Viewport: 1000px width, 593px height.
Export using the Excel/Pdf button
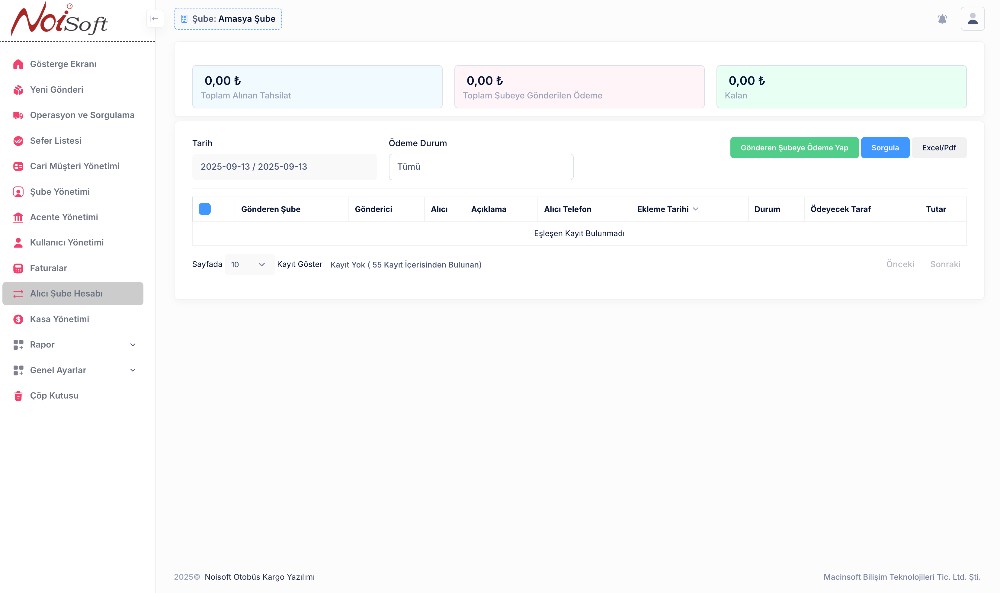939,148
